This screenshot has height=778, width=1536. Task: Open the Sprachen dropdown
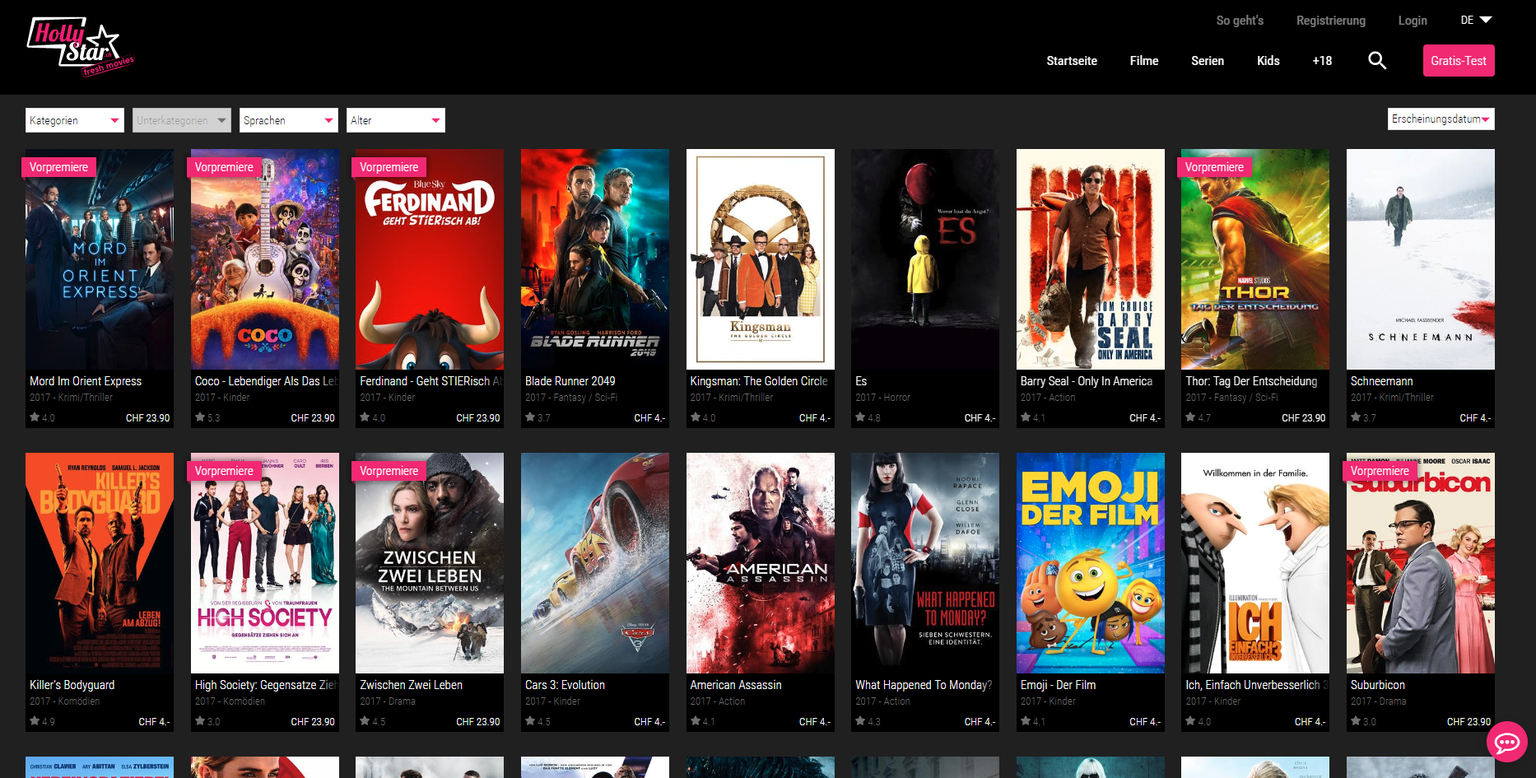point(288,119)
